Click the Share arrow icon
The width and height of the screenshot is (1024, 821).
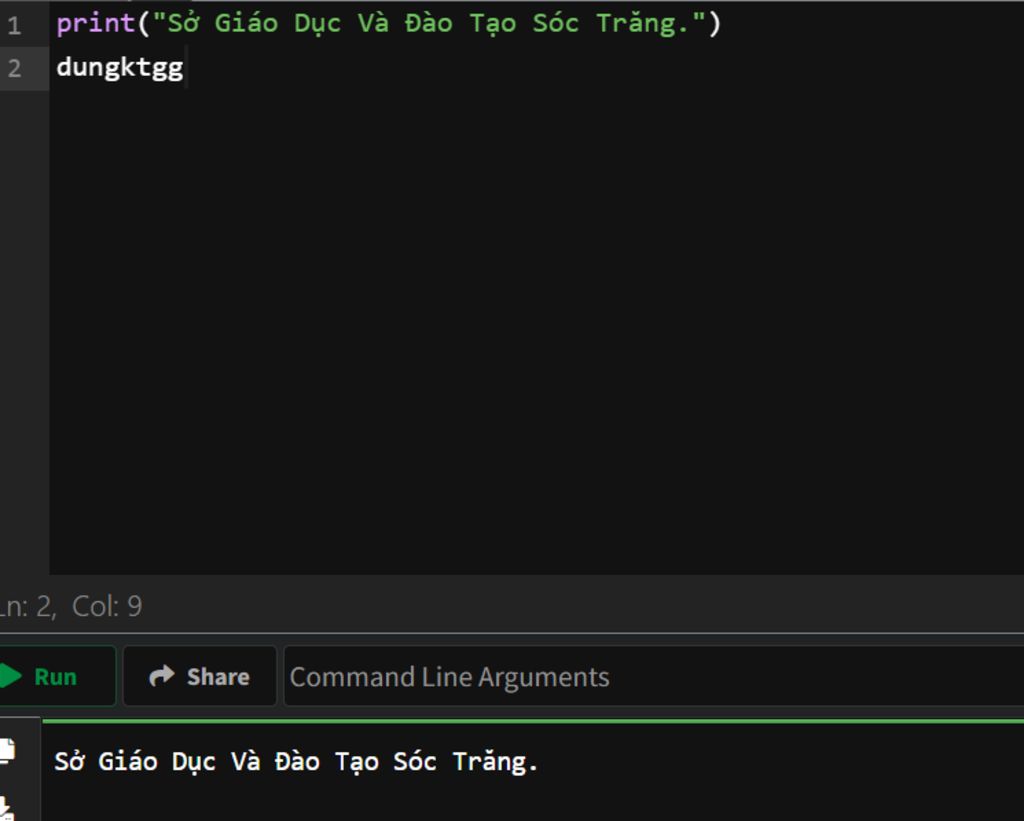(161, 677)
